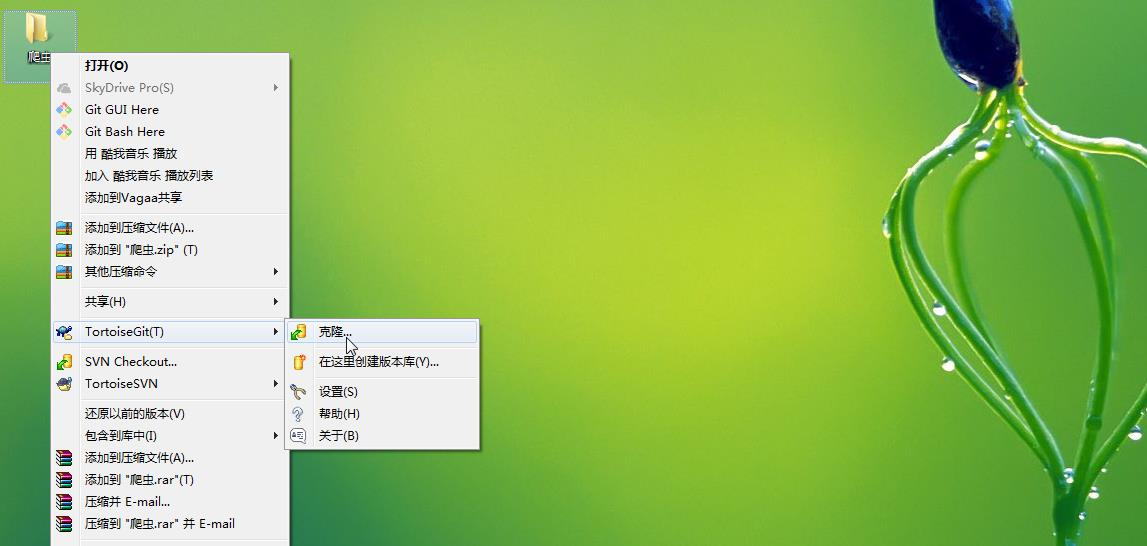Screen dimensions: 1147x546
Task: Click the archive icon beside 添加到压缩文件(A)... above 爬虫.zip
Action: pyautogui.click(x=64, y=228)
